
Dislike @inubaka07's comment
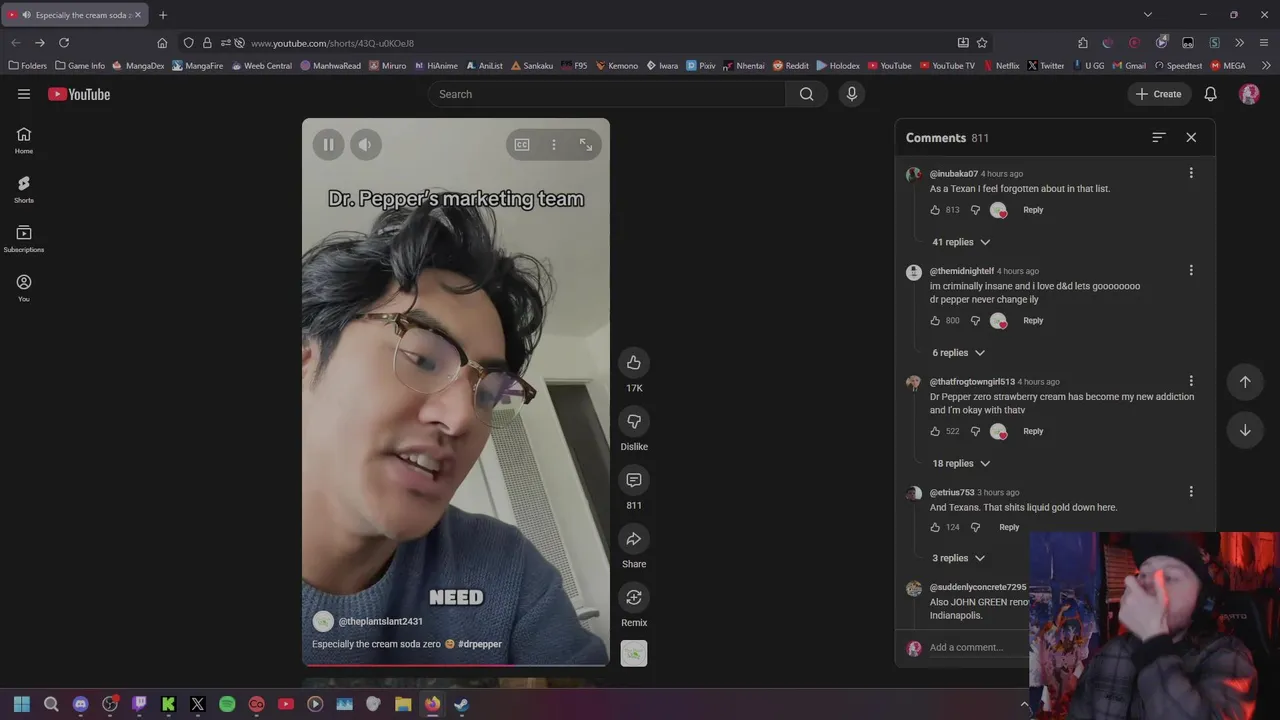coord(975,210)
